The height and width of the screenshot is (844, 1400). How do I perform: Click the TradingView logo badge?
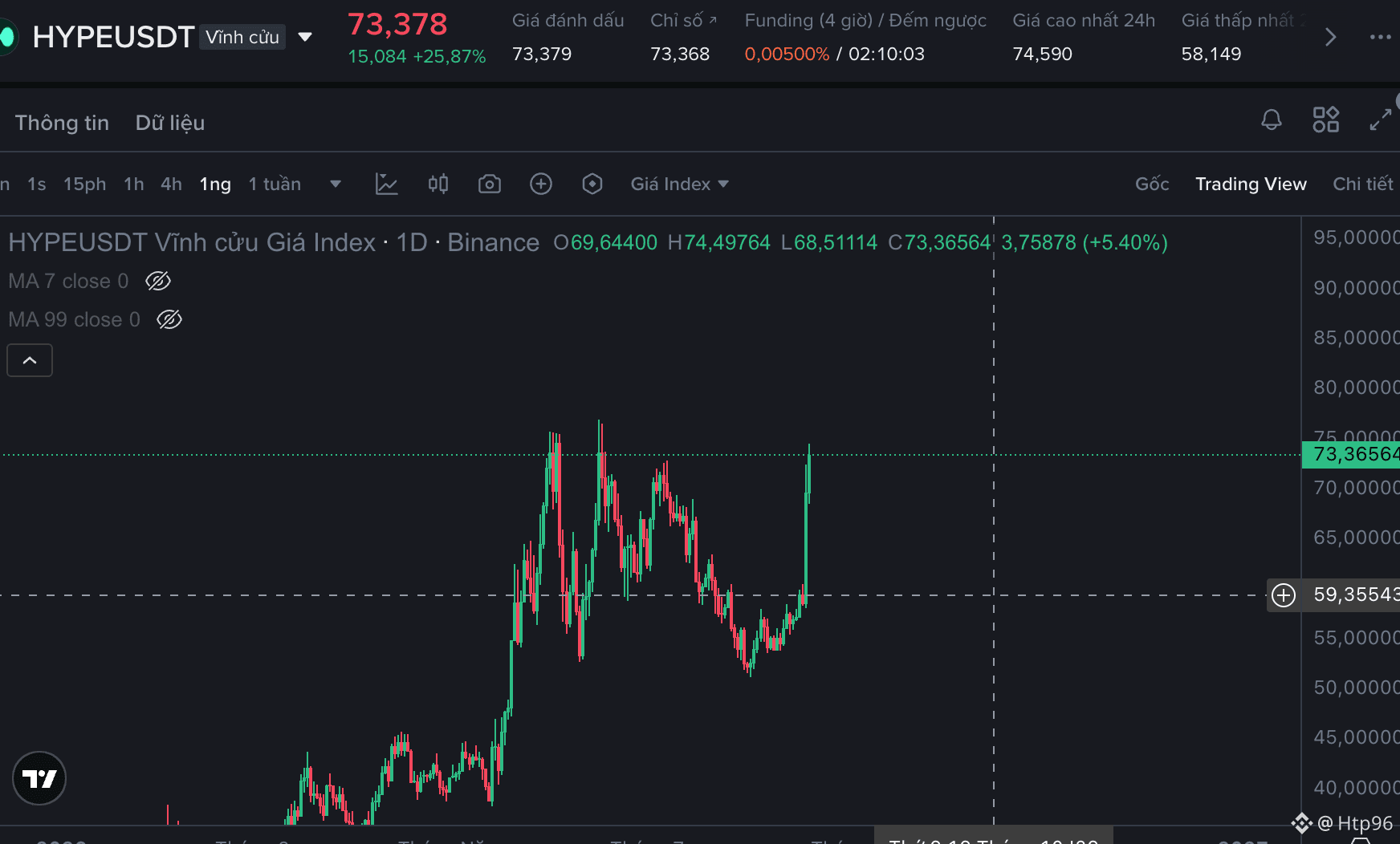click(x=39, y=778)
